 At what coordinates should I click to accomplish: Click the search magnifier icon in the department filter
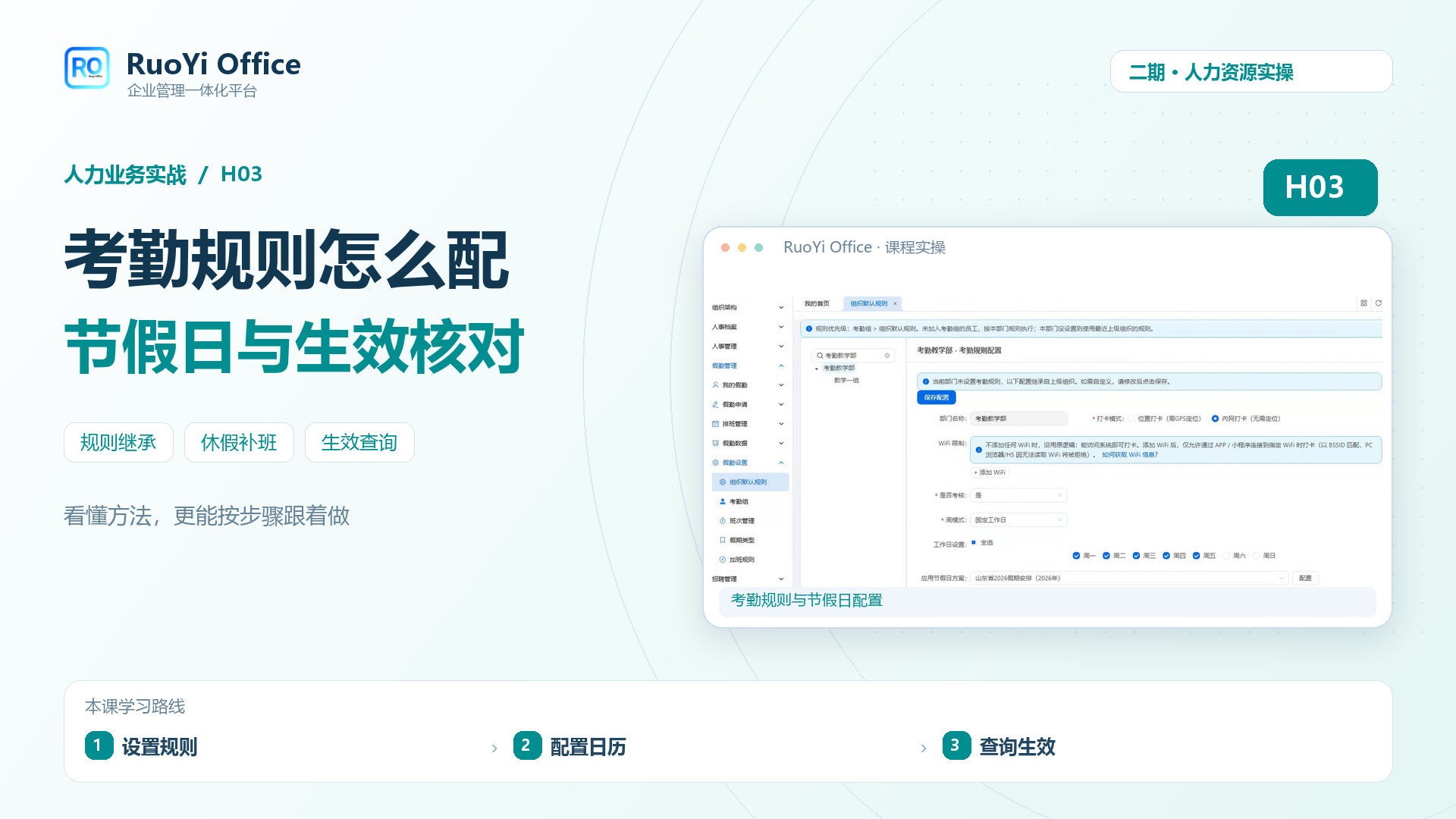point(820,356)
